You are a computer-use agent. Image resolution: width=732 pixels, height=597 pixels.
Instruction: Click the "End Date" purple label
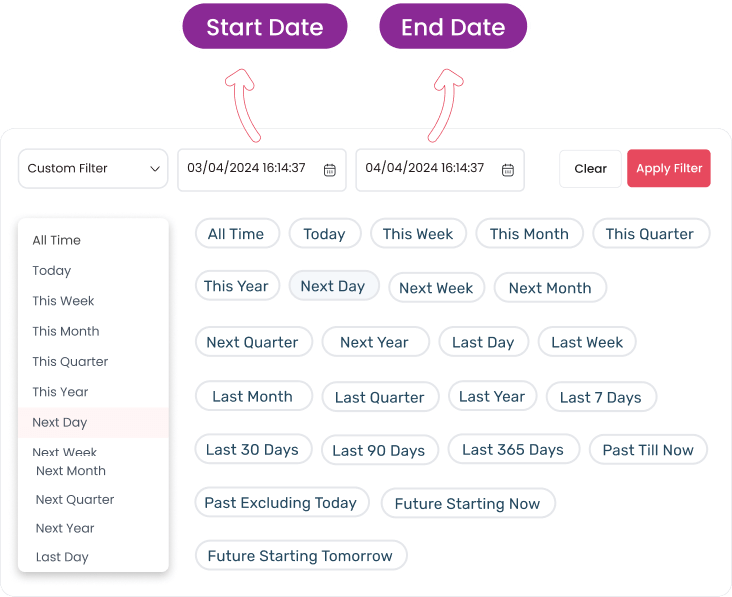coord(453,28)
